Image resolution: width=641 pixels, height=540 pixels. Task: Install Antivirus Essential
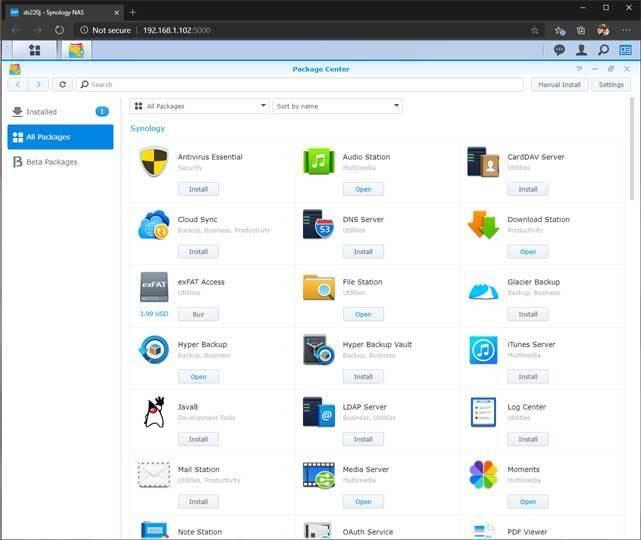(x=198, y=189)
